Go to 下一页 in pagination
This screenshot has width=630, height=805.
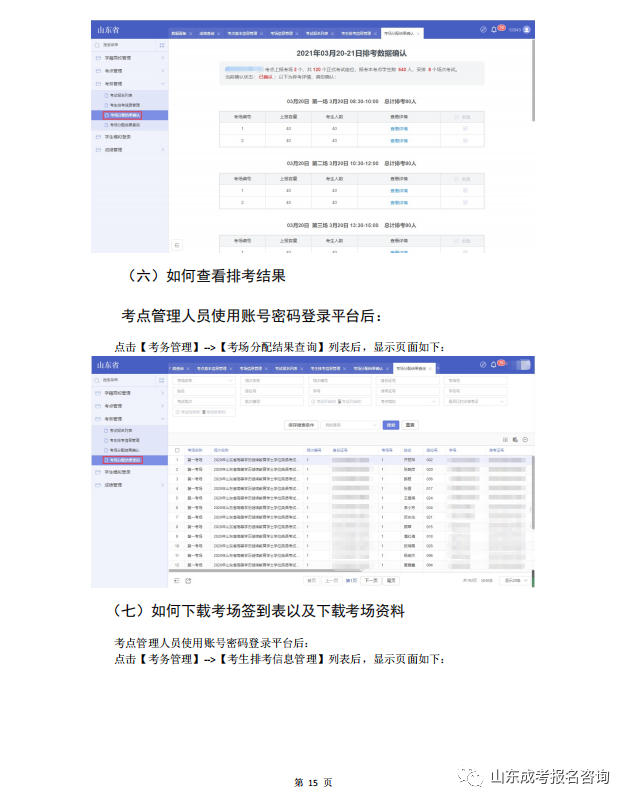371,580
